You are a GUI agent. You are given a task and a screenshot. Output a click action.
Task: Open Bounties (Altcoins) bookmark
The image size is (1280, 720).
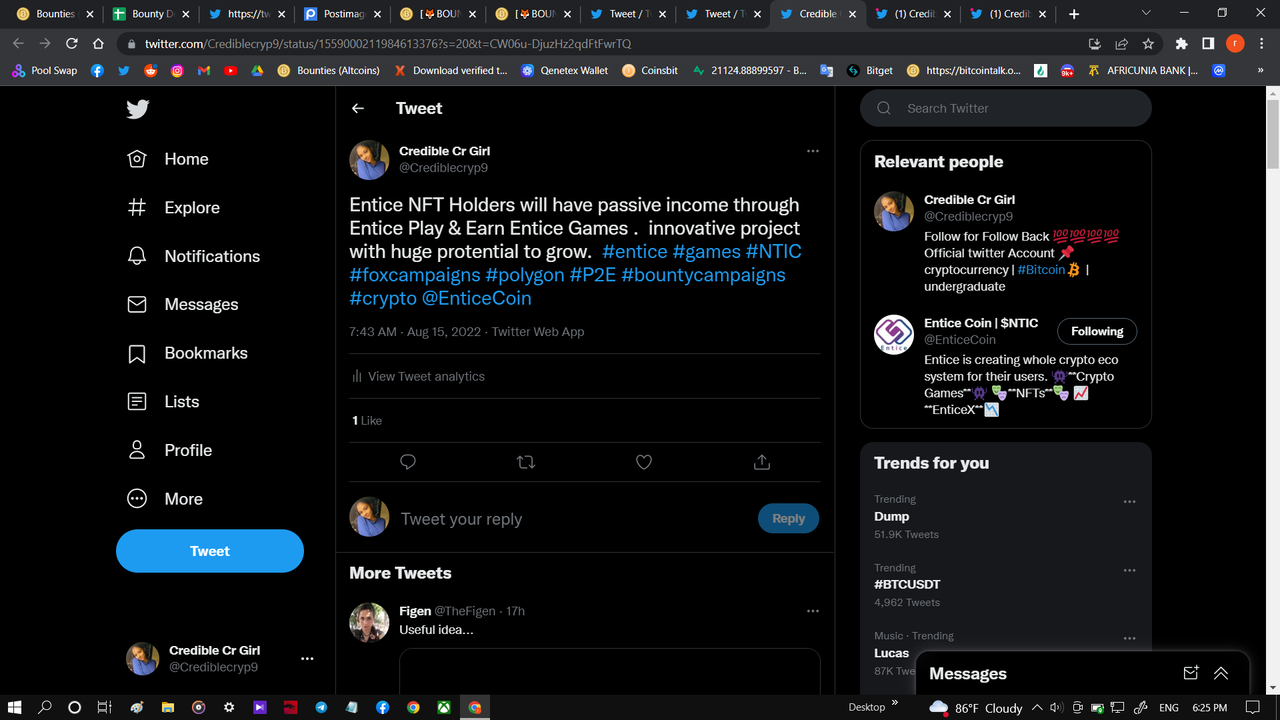click(329, 71)
